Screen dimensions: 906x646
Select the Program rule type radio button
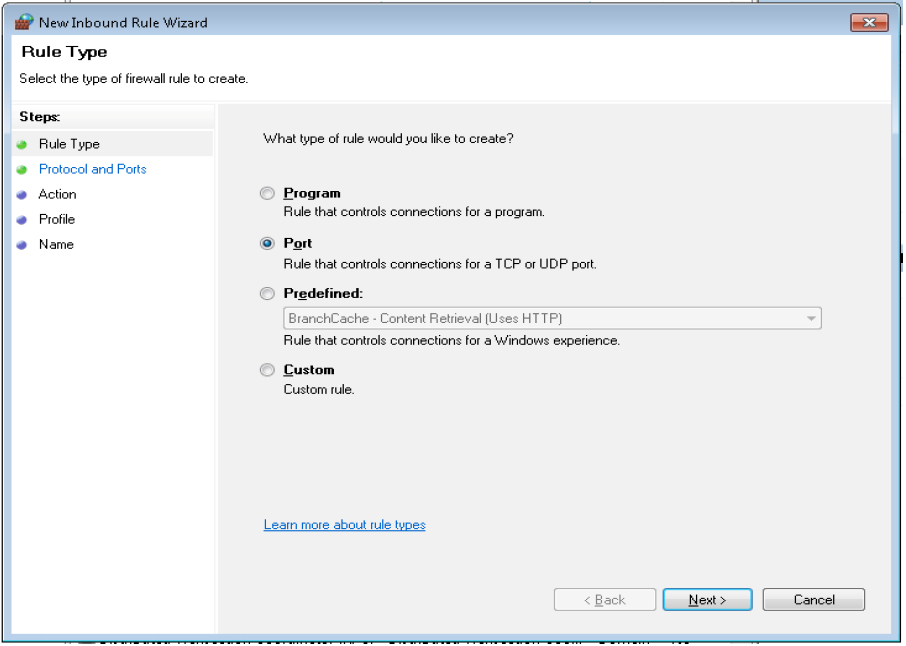pos(267,194)
